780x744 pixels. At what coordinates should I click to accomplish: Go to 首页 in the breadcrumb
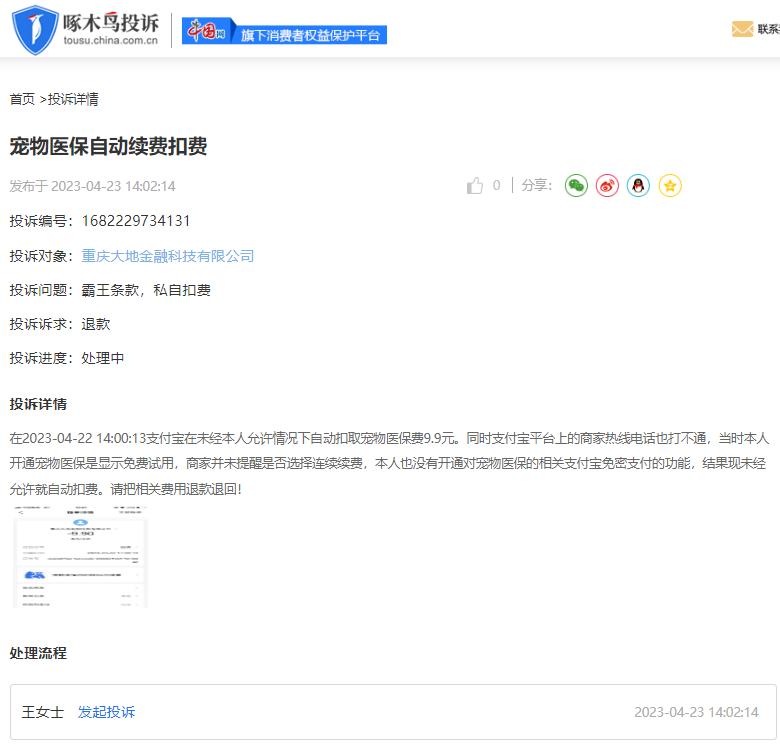tap(22, 99)
